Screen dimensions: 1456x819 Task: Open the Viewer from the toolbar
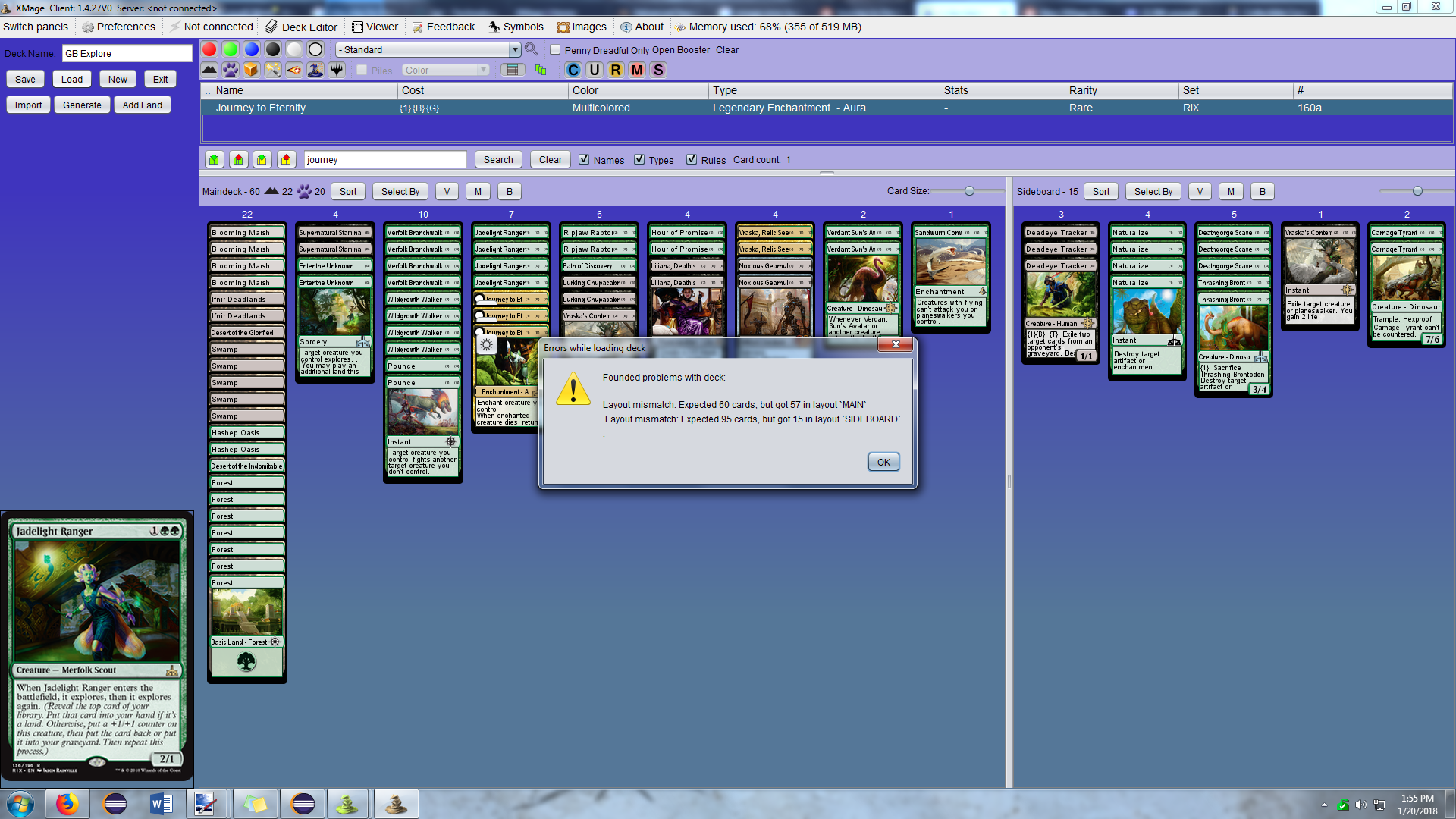375,27
